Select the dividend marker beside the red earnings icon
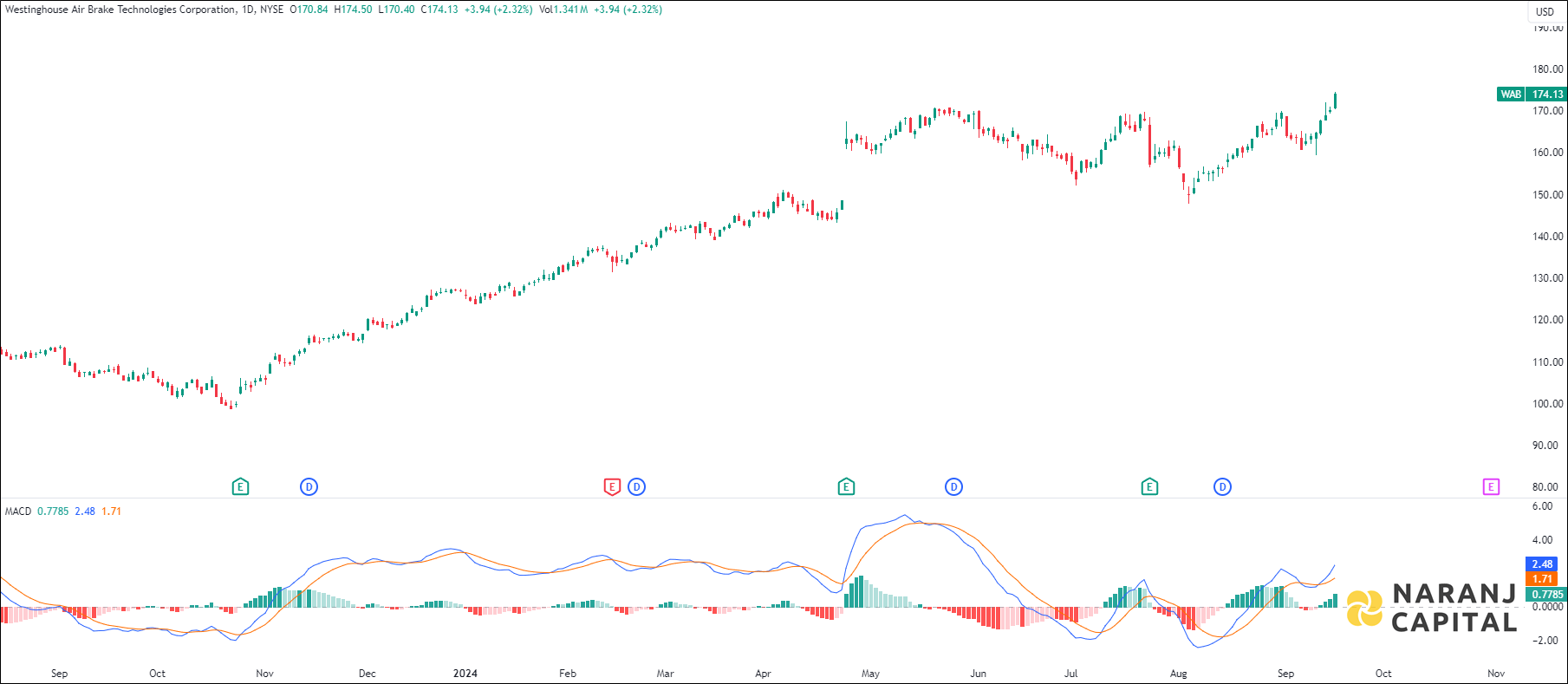 (x=636, y=487)
